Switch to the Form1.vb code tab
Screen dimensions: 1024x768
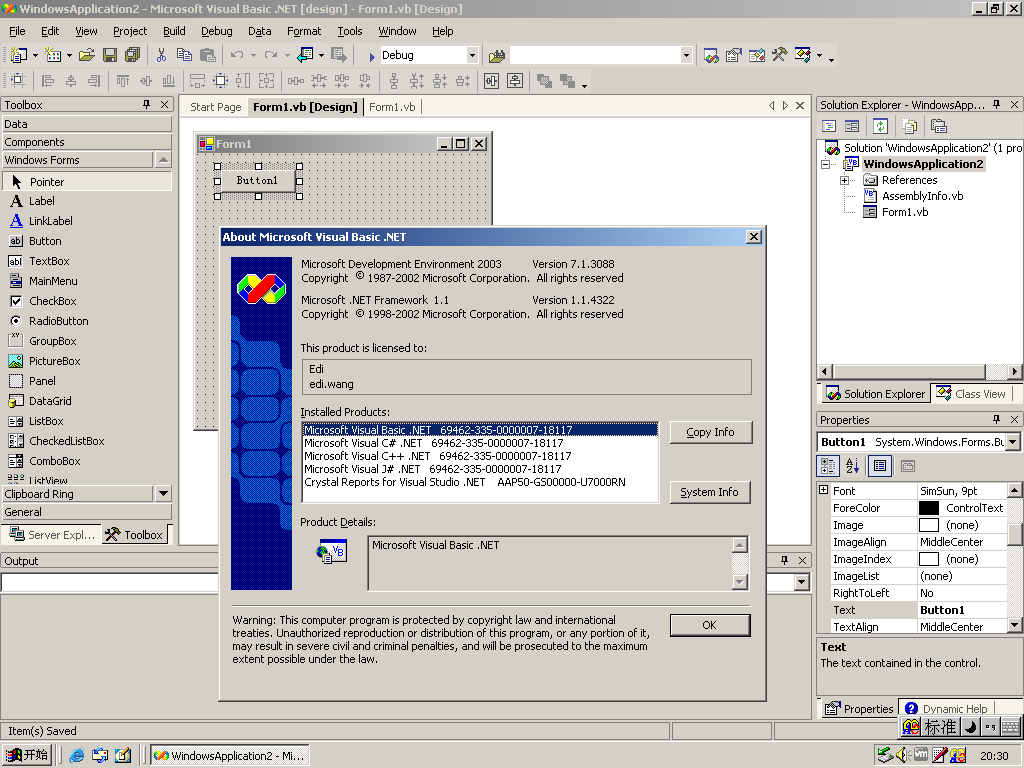392,107
